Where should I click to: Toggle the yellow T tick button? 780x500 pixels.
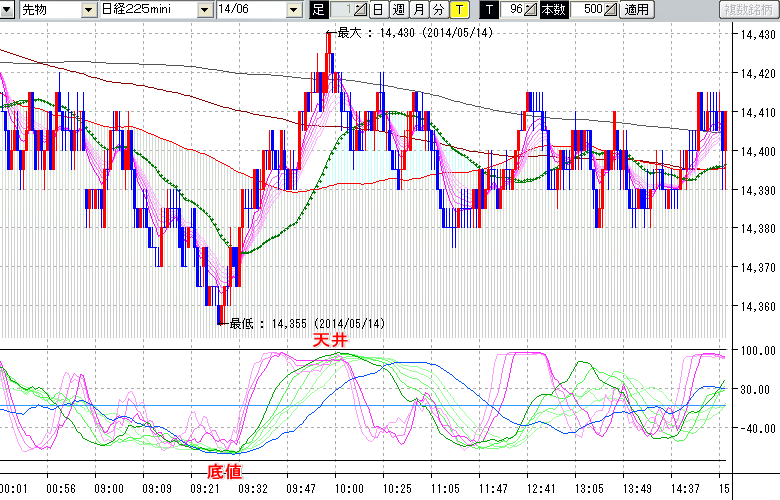(458, 10)
